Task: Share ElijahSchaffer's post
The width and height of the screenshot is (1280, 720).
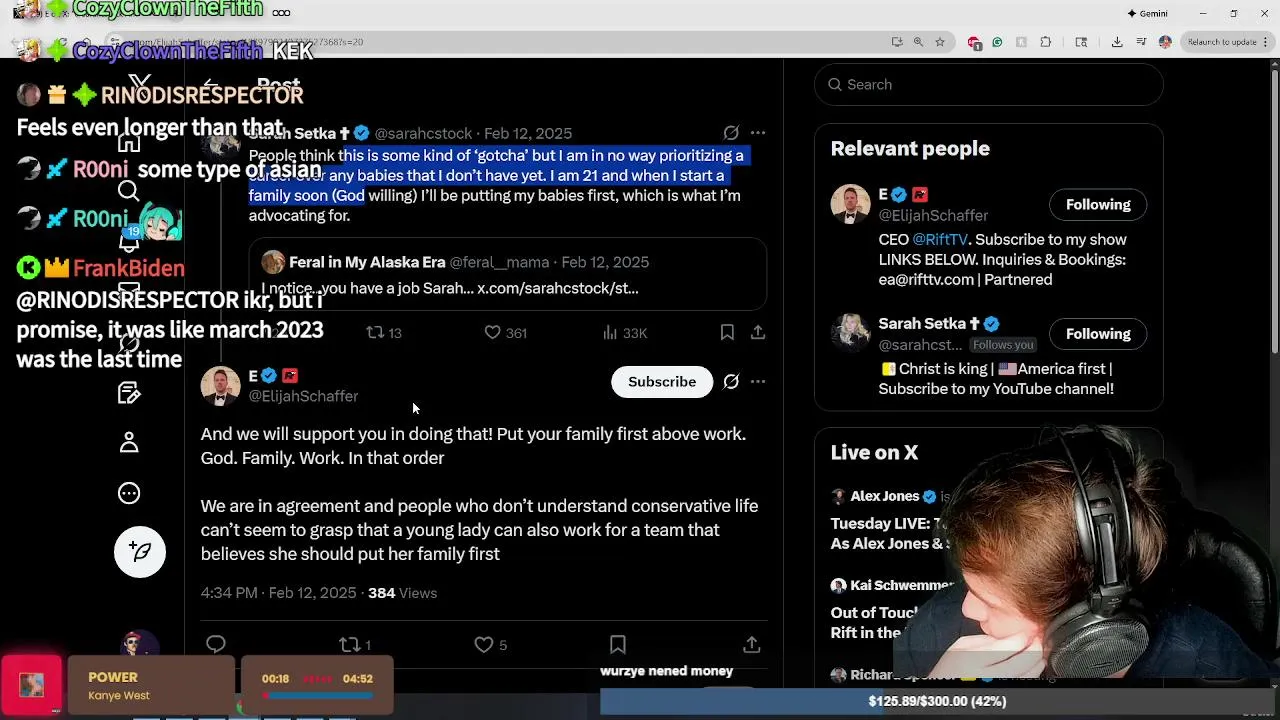Action: coord(752,645)
